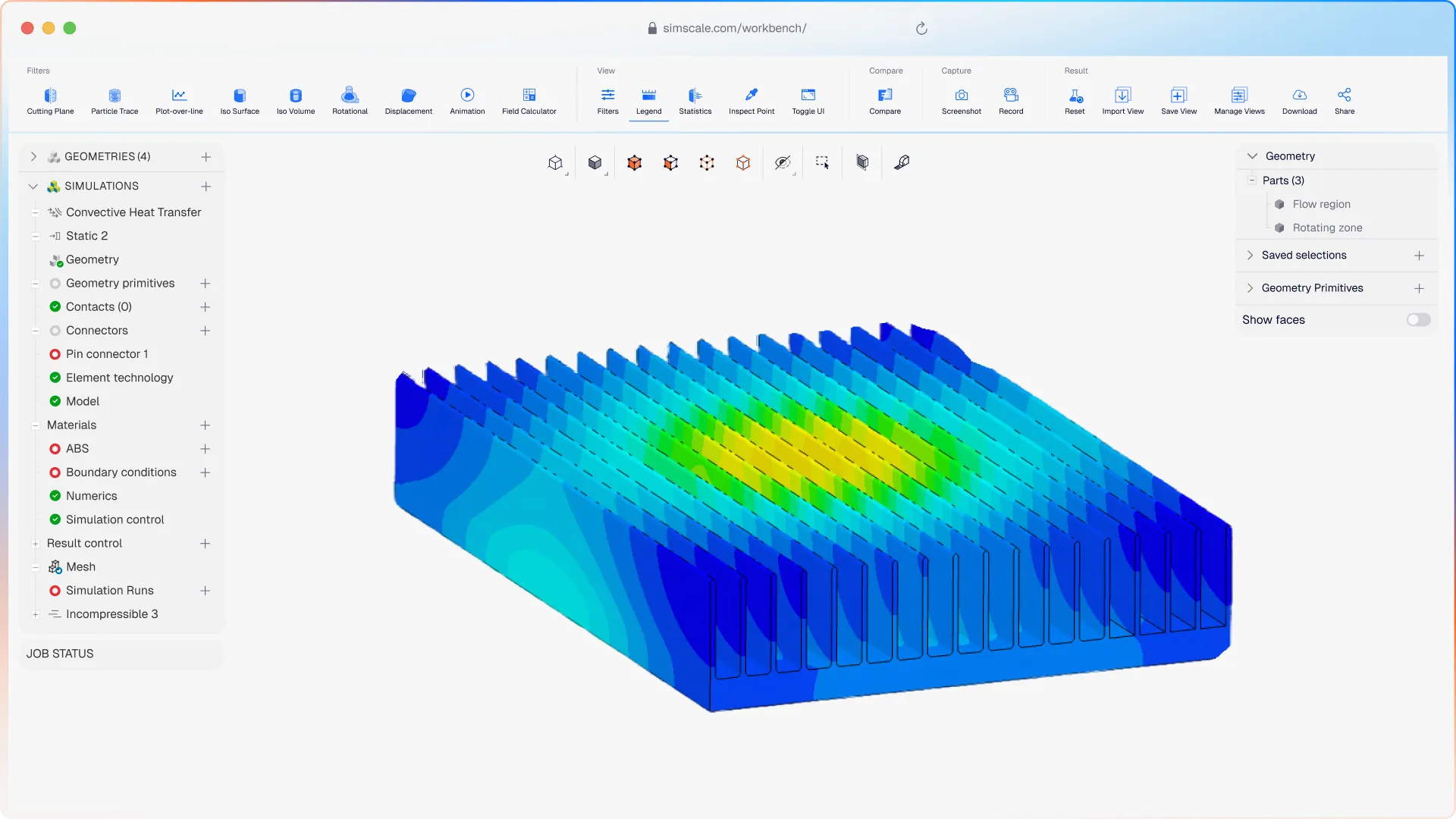Open the Particle Trace filter
Image resolution: width=1456 pixels, height=819 pixels.
[x=115, y=101]
